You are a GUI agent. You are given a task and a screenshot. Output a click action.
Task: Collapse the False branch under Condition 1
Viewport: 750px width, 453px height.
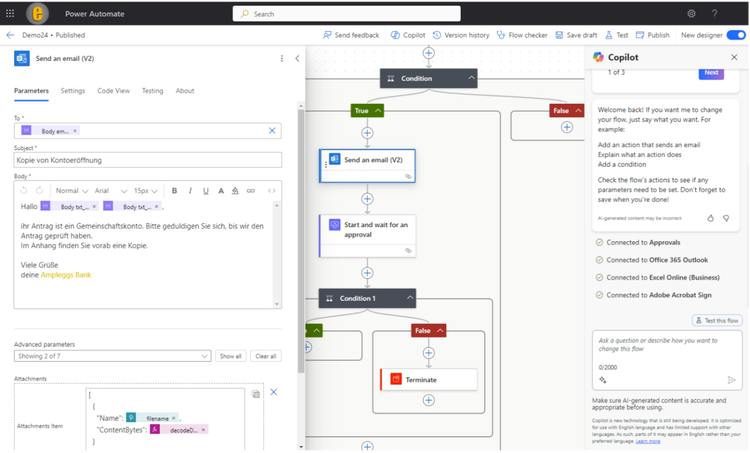pos(440,331)
